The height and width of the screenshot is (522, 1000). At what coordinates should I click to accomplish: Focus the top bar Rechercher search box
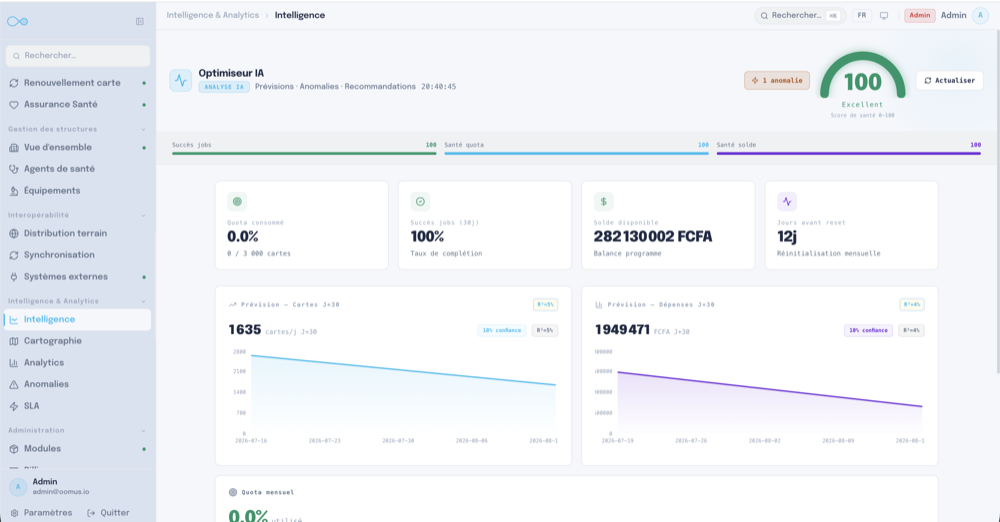pyautogui.click(x=800, y=15)
